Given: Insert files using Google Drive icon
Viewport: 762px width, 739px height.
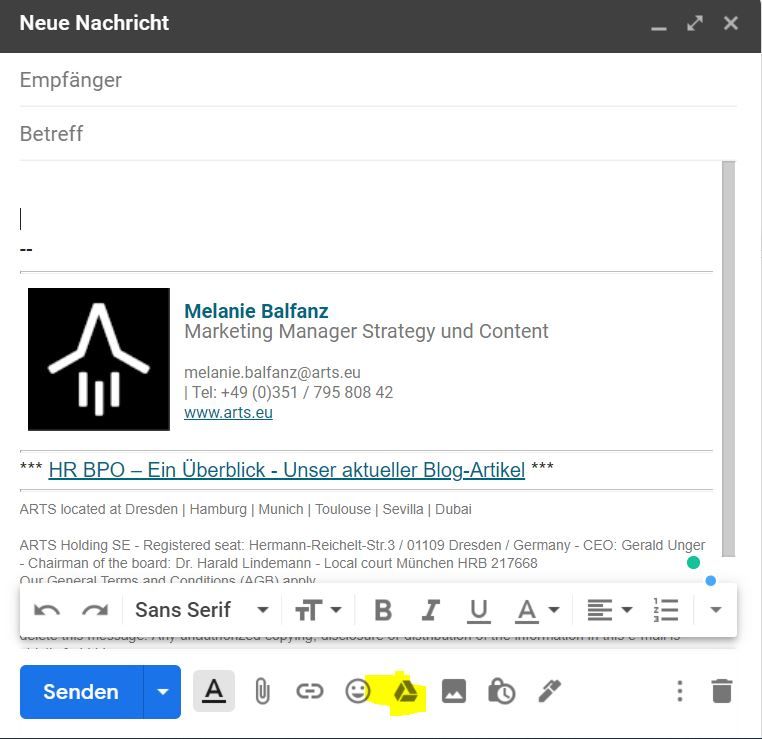Looking at the screenshot, I should click(406, 691).
